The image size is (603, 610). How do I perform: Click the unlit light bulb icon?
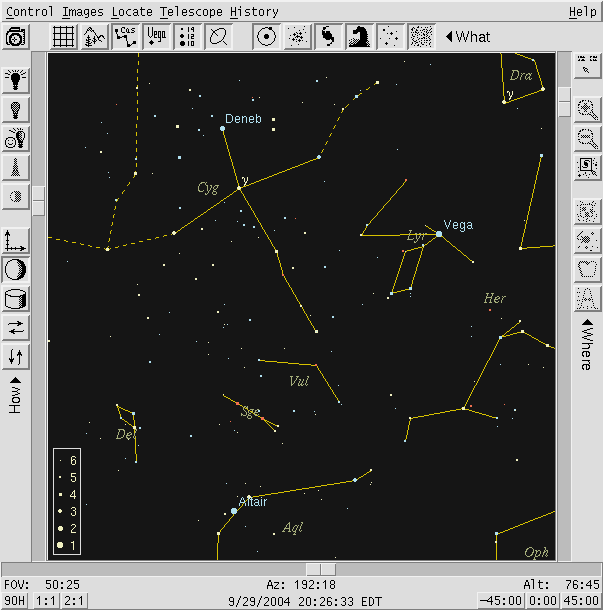pyautogui.click(x=16, y=109)
